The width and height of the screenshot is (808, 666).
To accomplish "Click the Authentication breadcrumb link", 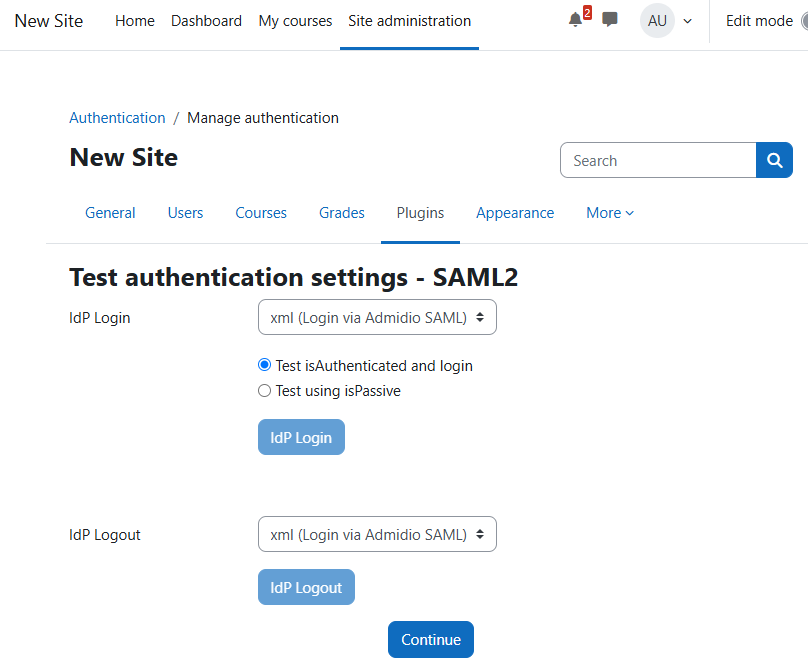I will coord(117,118).
